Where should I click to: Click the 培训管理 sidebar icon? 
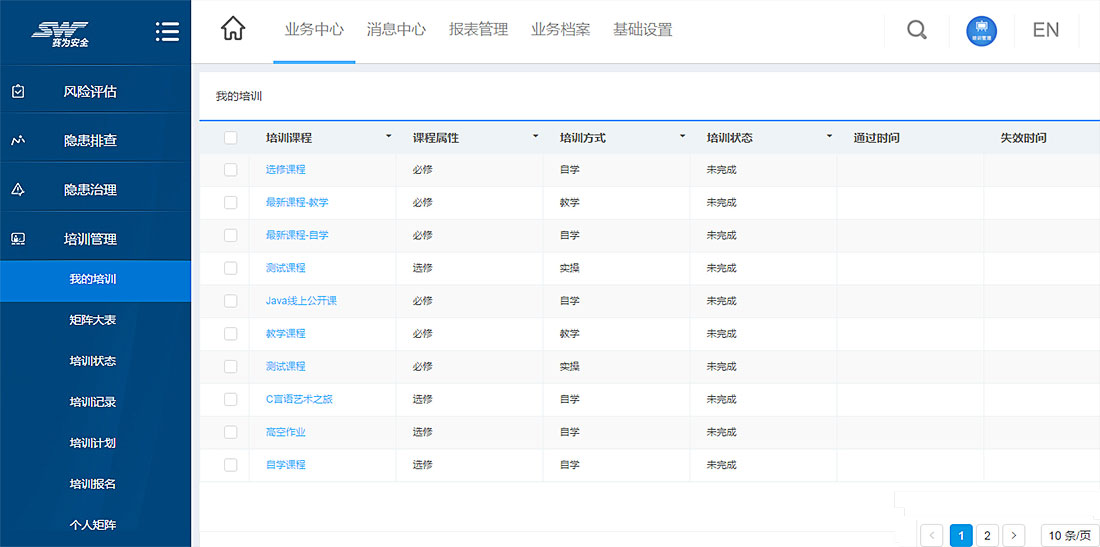pos(18,239)
